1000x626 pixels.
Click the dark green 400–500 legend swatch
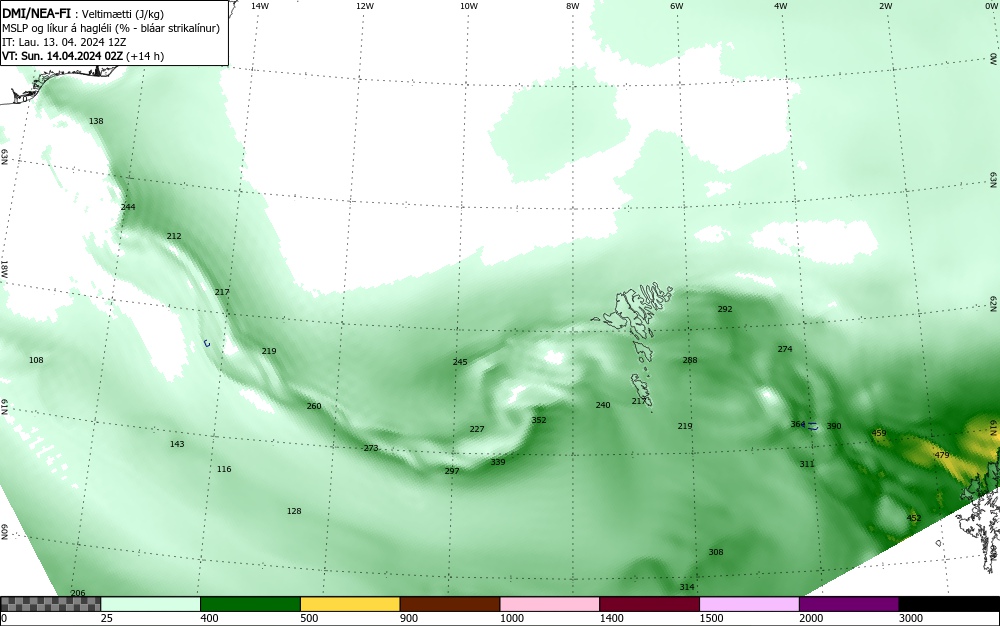coord(250,604)
